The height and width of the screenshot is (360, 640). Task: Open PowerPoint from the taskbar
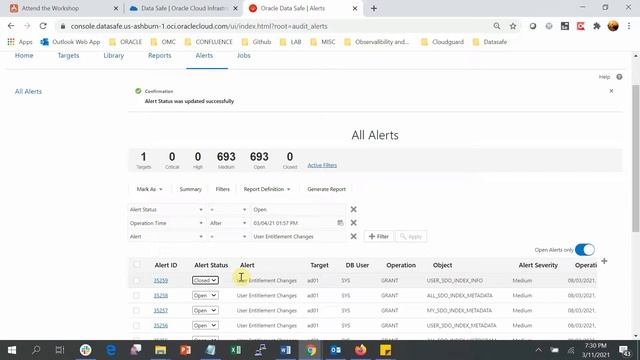(185, 350)
